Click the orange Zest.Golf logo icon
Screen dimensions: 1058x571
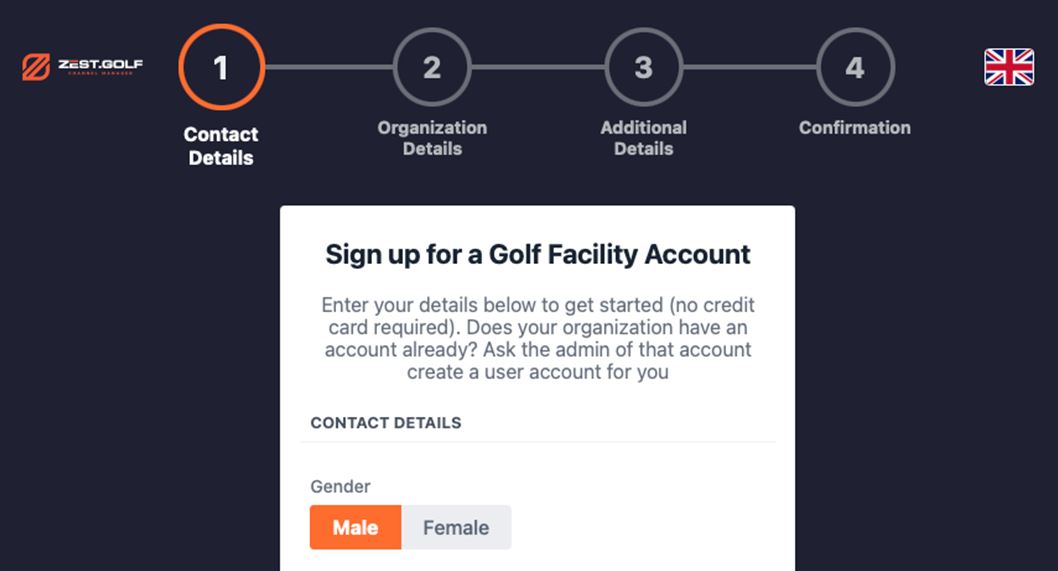pos(36,67)
